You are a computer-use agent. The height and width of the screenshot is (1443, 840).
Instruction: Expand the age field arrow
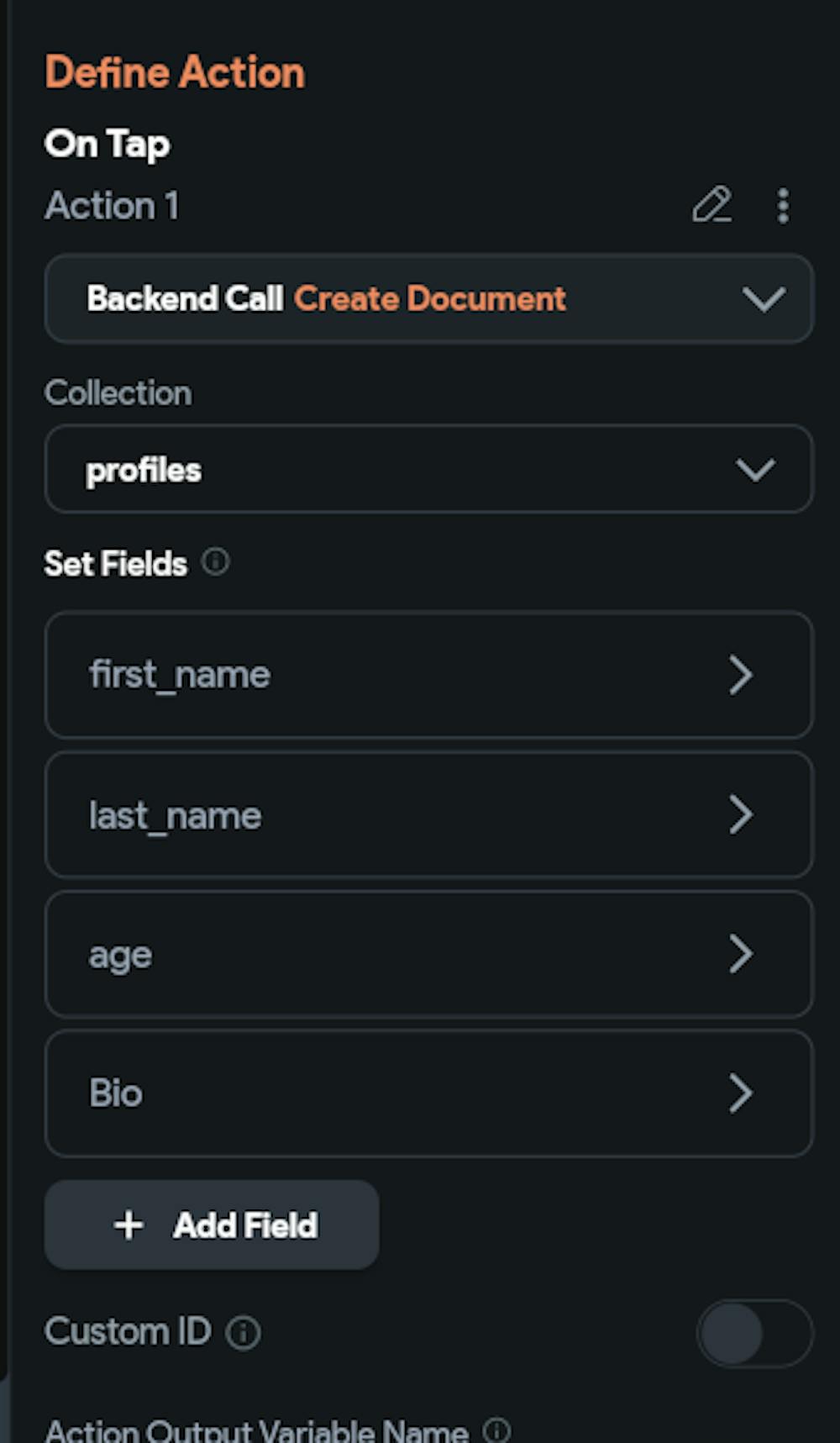[740, 954]
